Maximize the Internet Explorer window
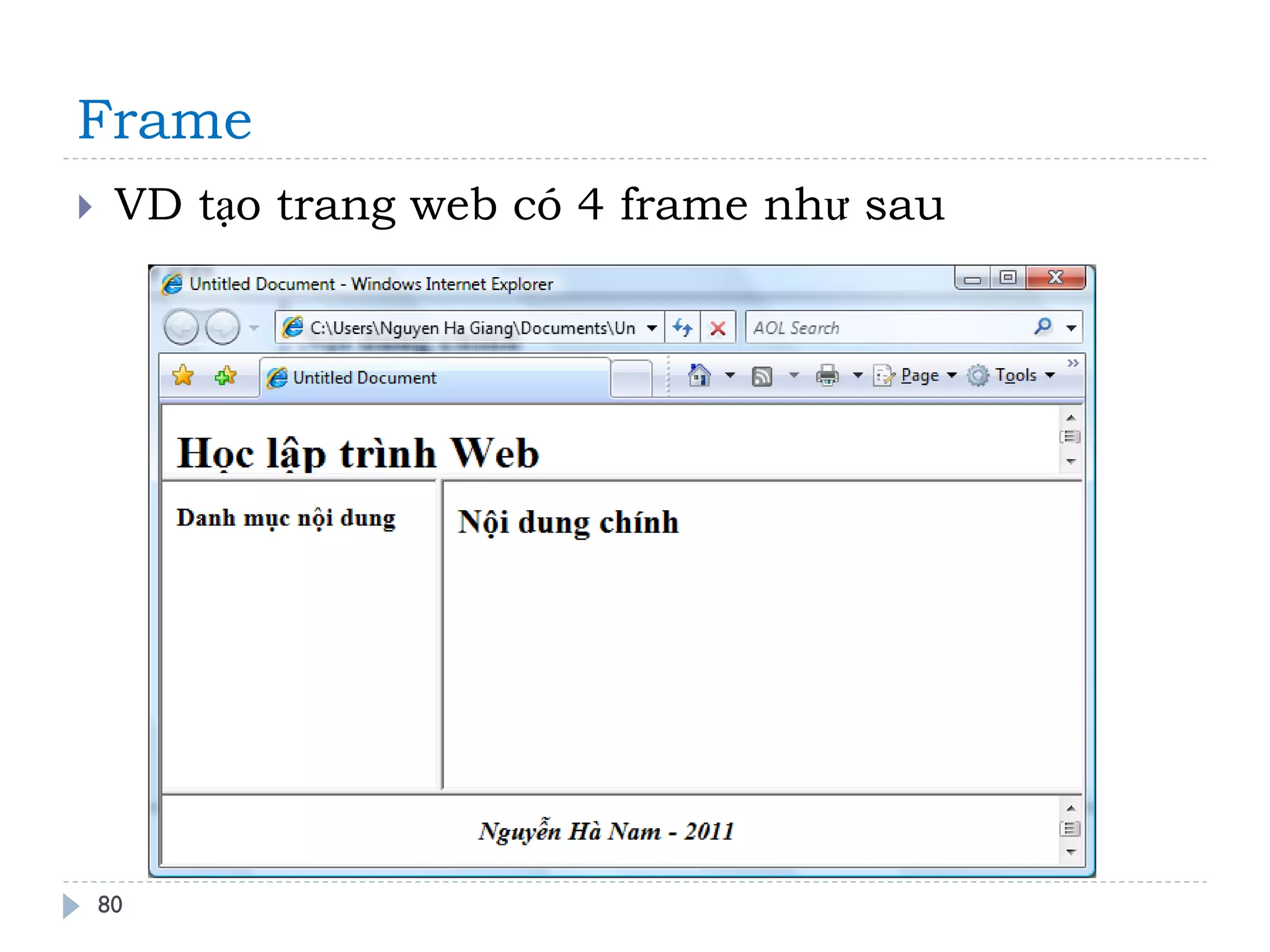Screen dimensions: 1270x952 1008,278
